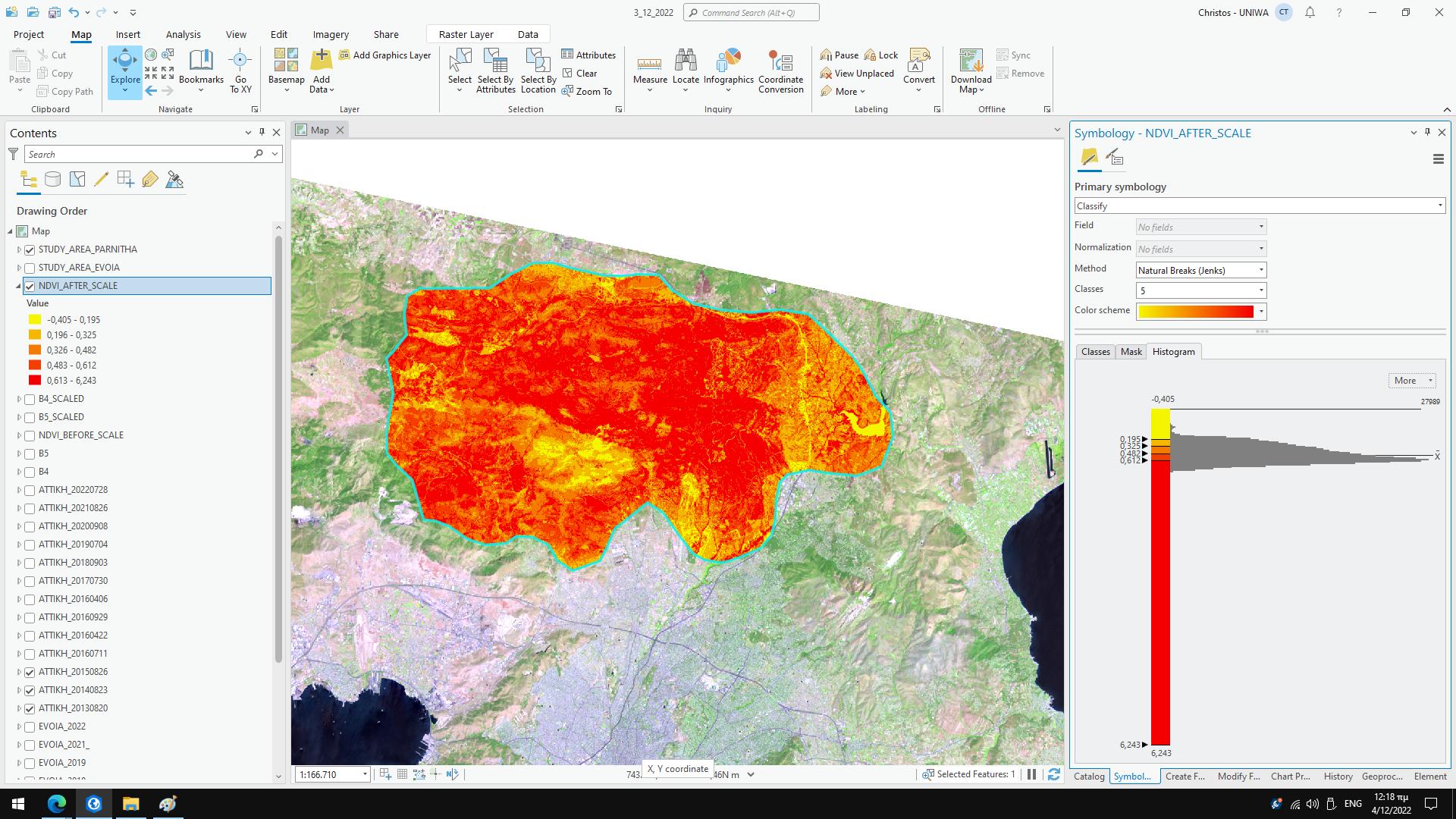1456x819 pixels.
Task: Pause map drawing in status bar
Action: 1031,774
